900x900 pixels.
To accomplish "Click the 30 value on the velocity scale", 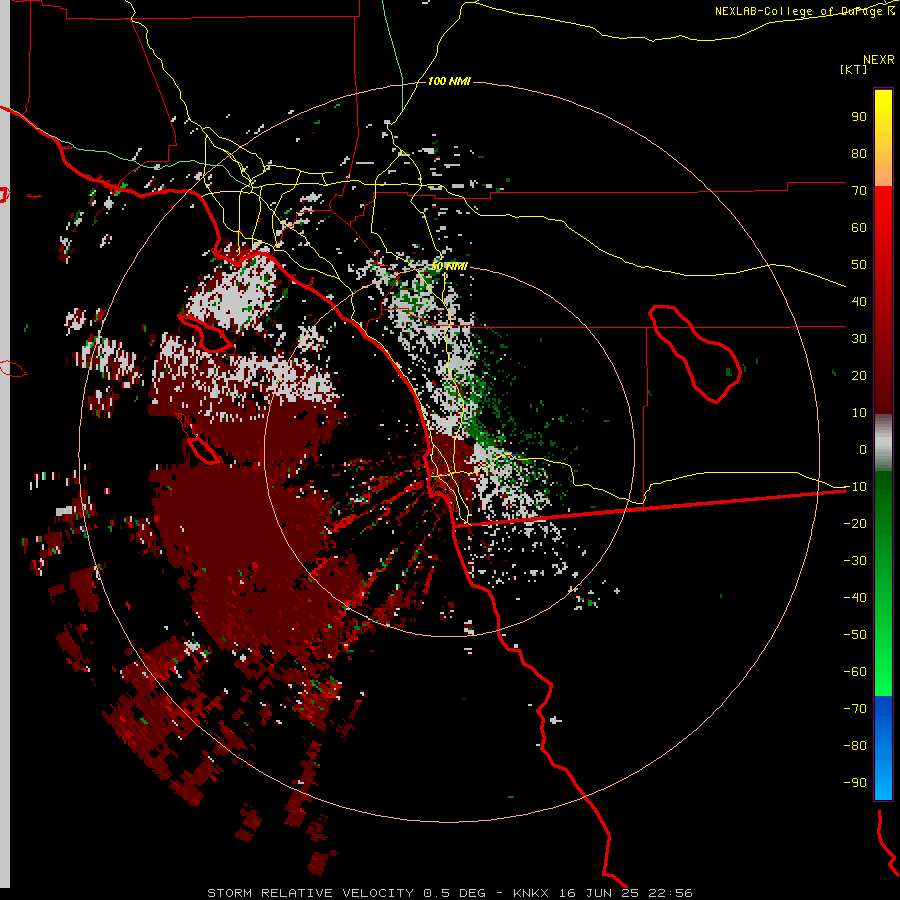I will coord(859,339).
